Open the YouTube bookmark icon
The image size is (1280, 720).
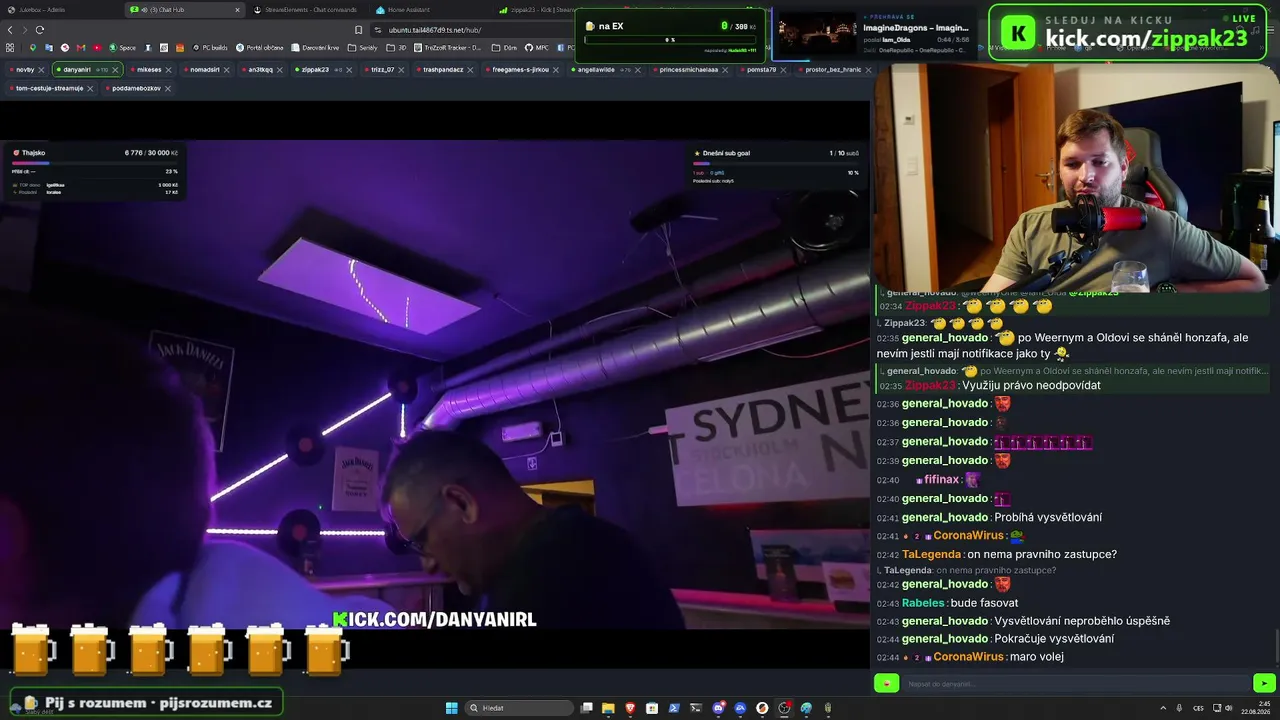pyautogui.click(x=97, y=47)
